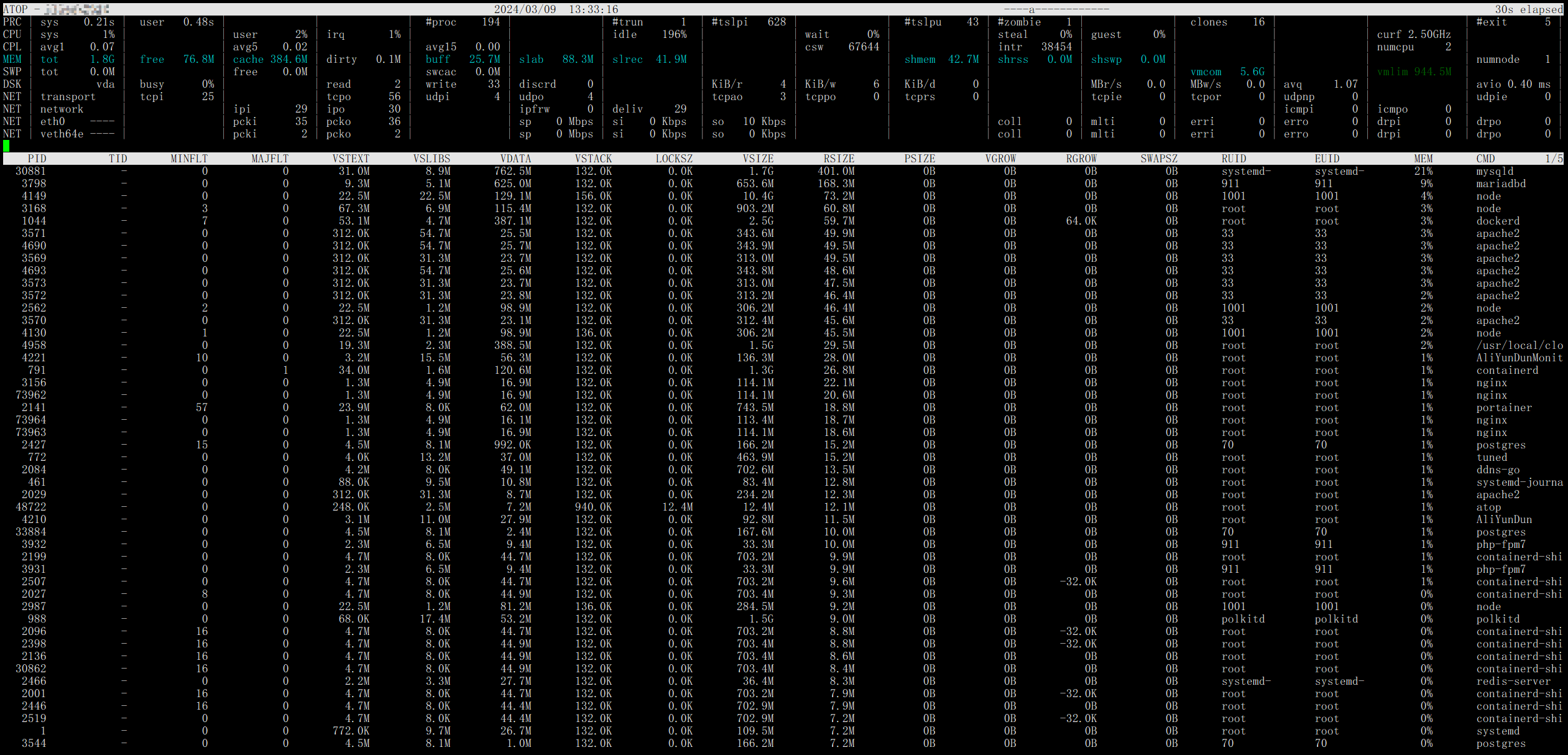Image resolution: width=1568 pixels, height=755 pixels.
Task: Click RSIZE value 401.0M
Action: [836, 171]
